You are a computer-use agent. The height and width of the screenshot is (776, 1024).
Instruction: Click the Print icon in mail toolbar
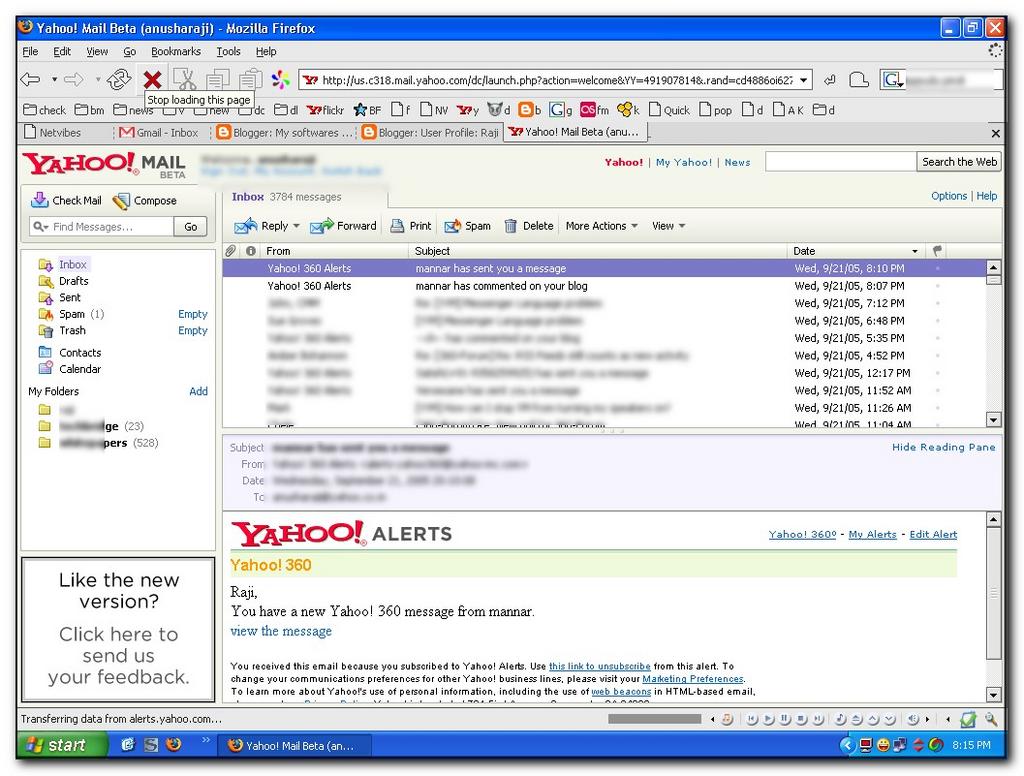tap(397, 226)
